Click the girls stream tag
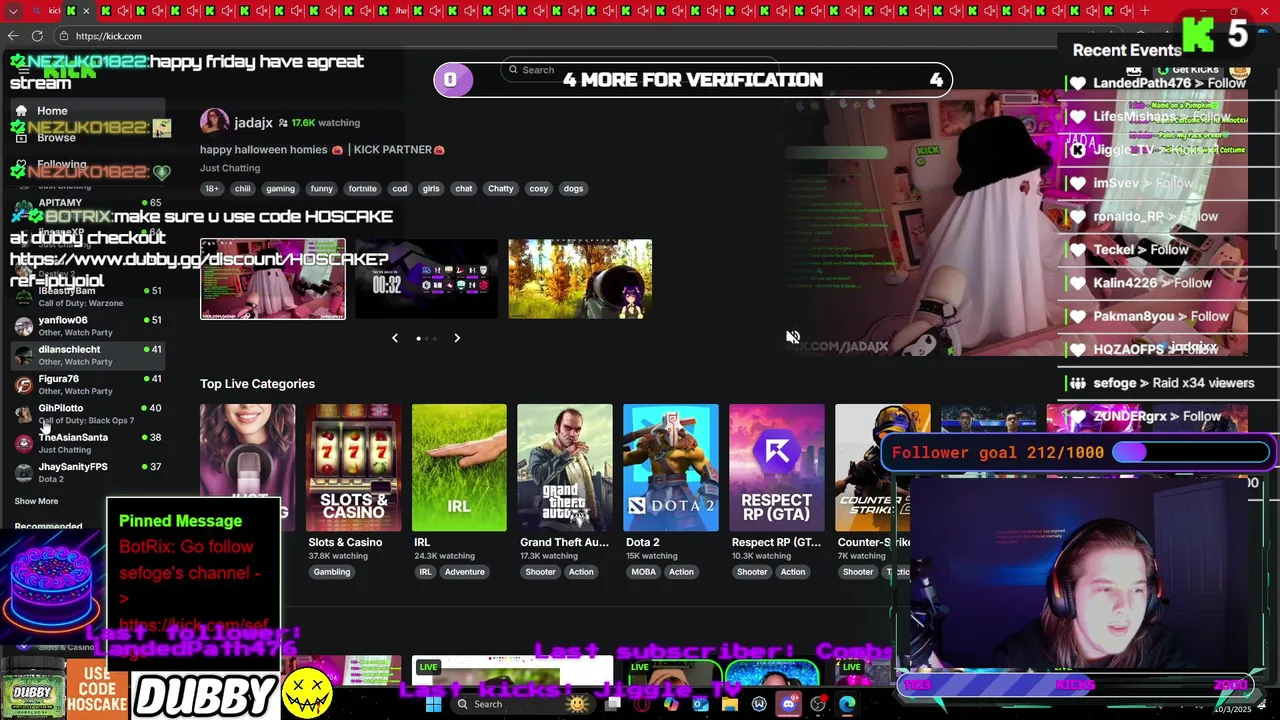The width and height of the screenshot is (1280, 720). (x=431, y=188)
